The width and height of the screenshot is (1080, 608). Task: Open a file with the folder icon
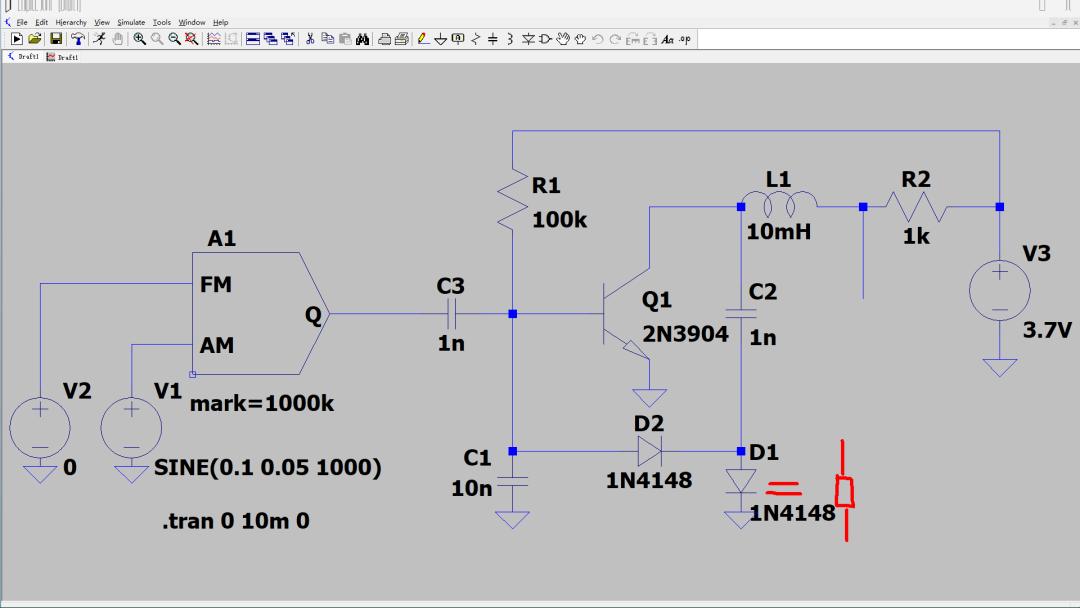coord(35,39)
